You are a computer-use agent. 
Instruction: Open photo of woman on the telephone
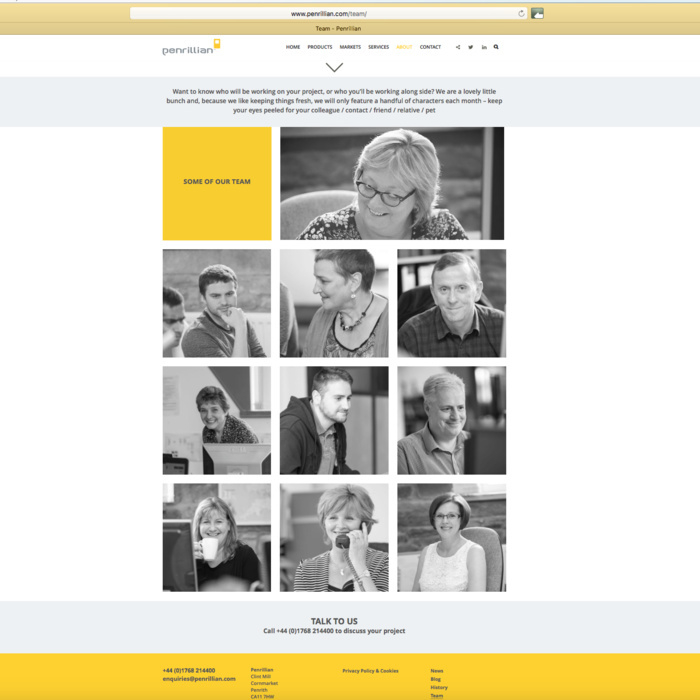334,538
